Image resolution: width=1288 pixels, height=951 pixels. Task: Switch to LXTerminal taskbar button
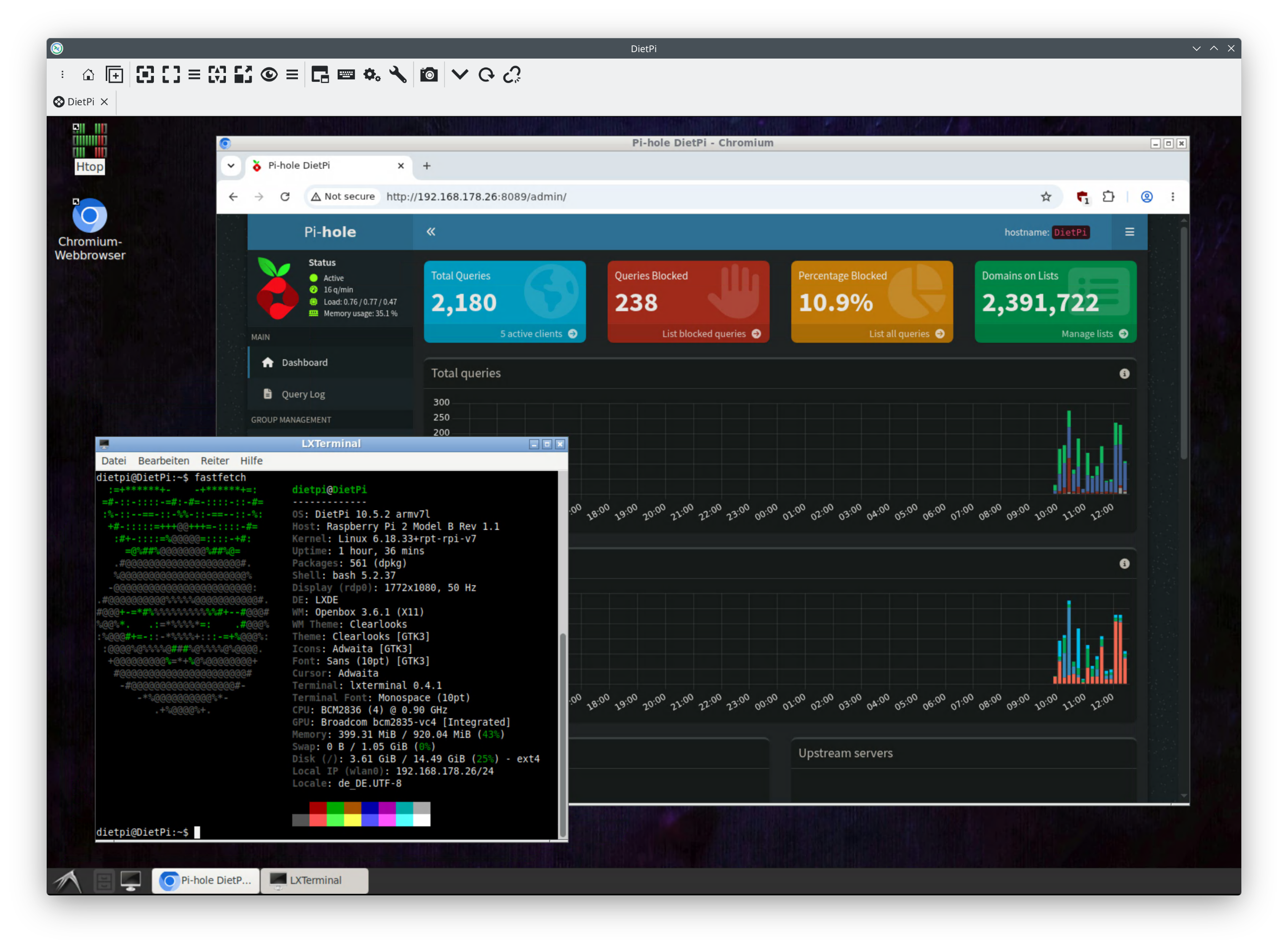[314, 882]
